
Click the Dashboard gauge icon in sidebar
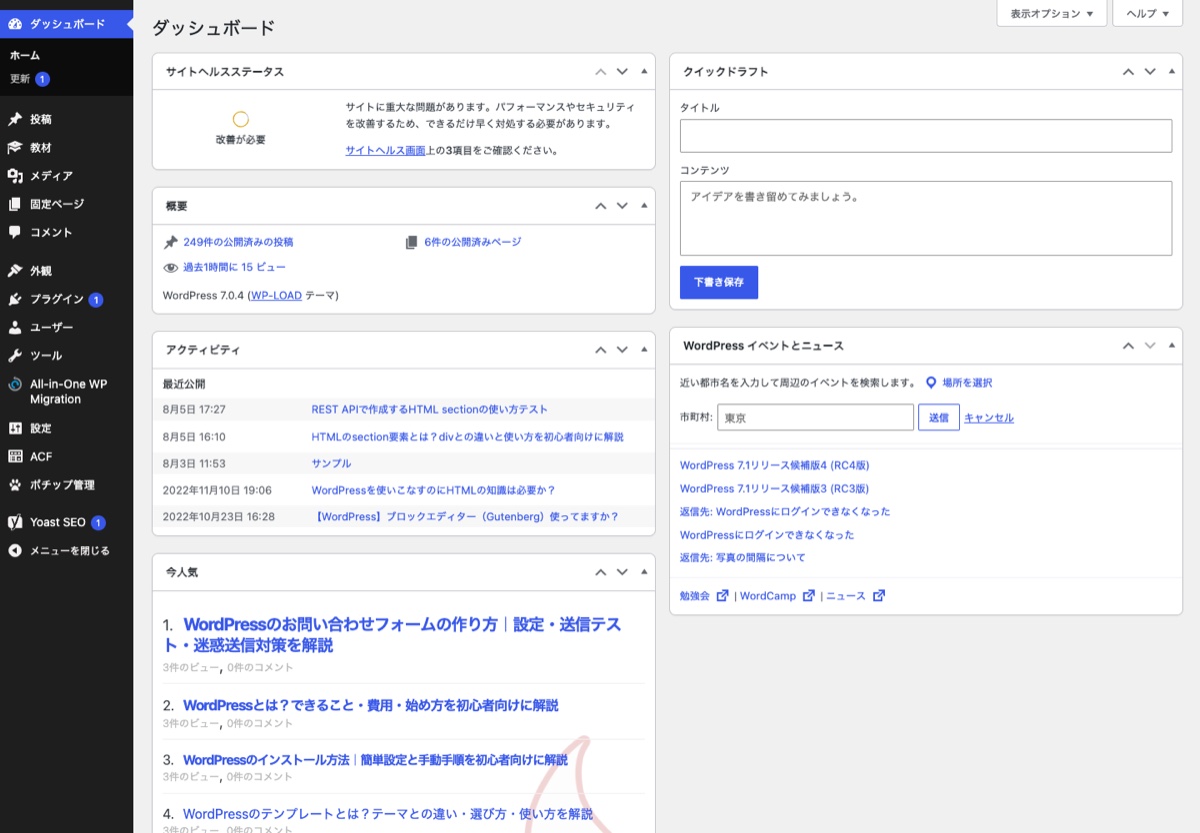tap(15, 24)
